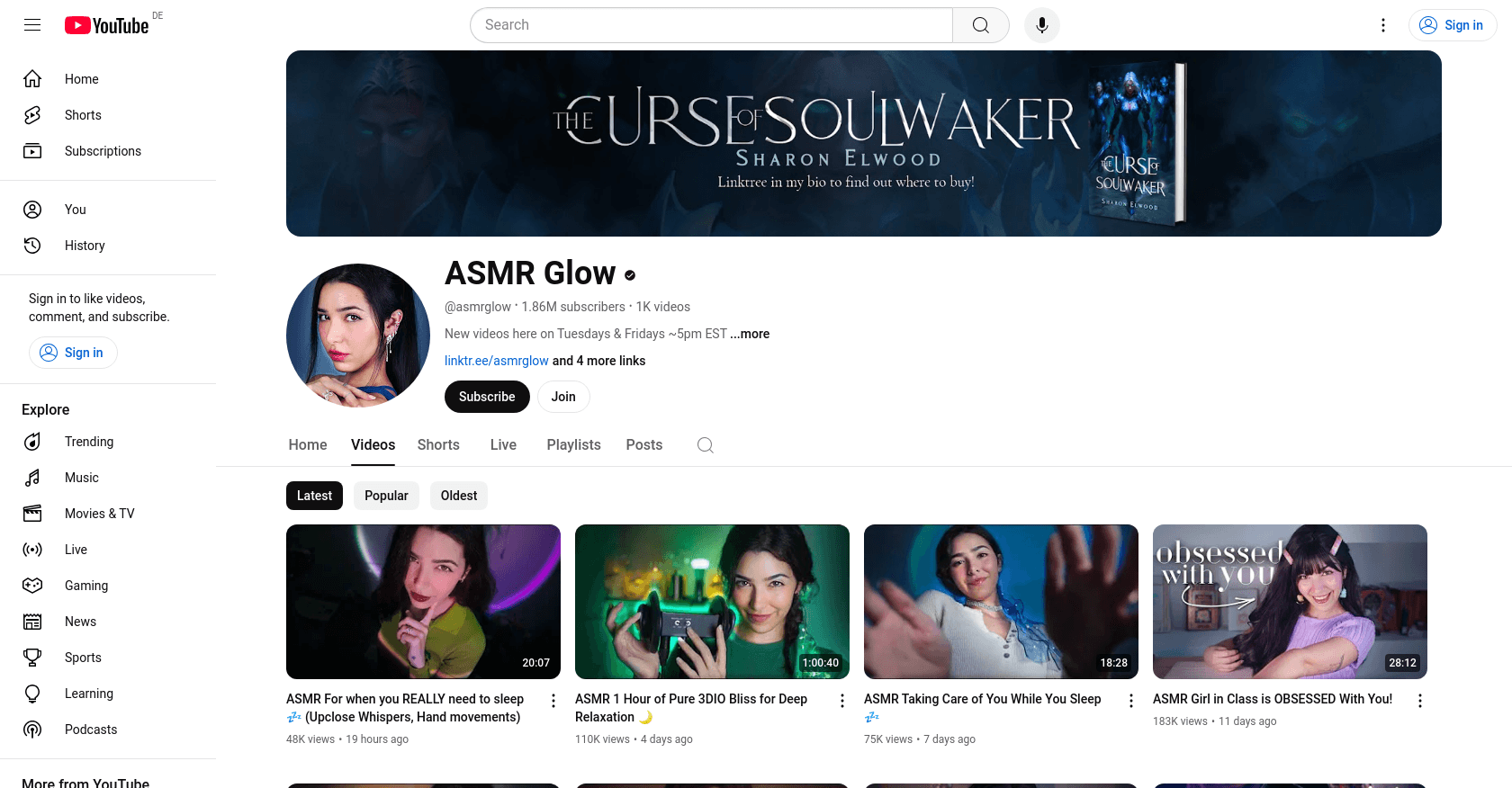The image size is (1512, 788).
Task: Open options menu for OBSESSED With You video
Action: tap(1420, 701)
